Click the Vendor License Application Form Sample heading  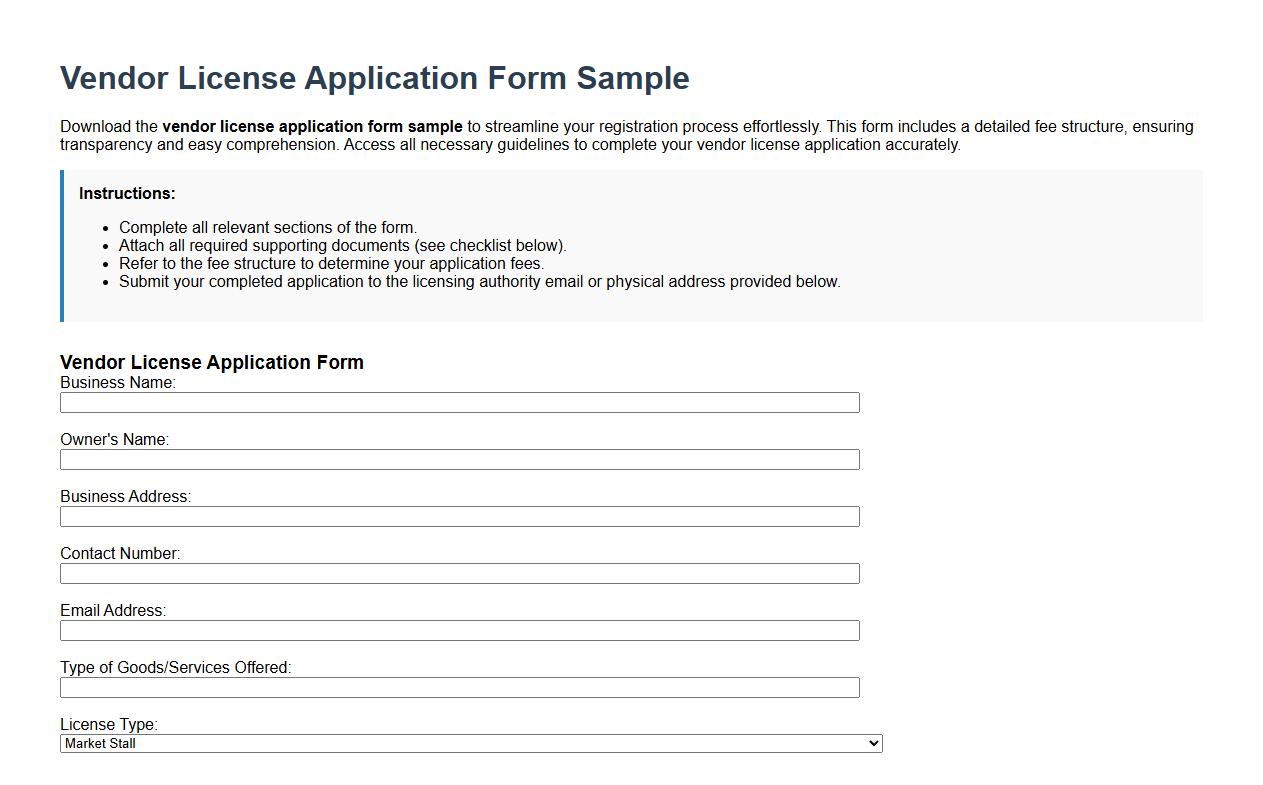[375, 78]
